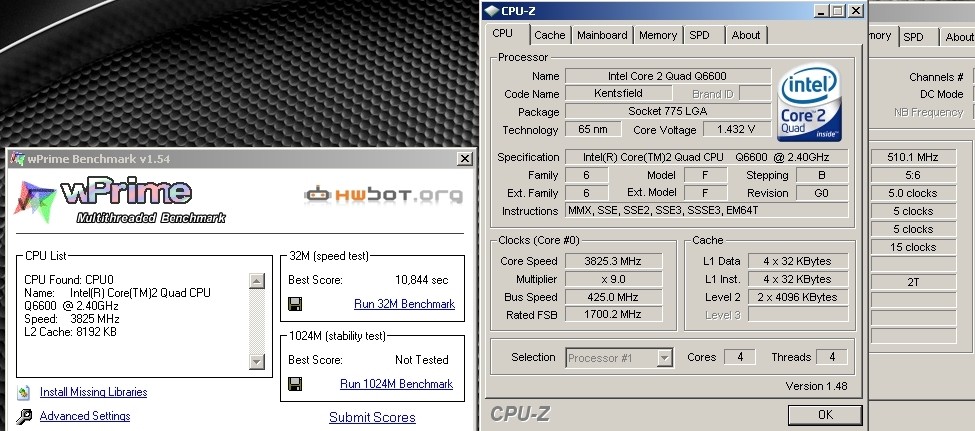975x431 pixels.
Task: Click the L1 Inst. cache value
Action: tap(797, 279)
